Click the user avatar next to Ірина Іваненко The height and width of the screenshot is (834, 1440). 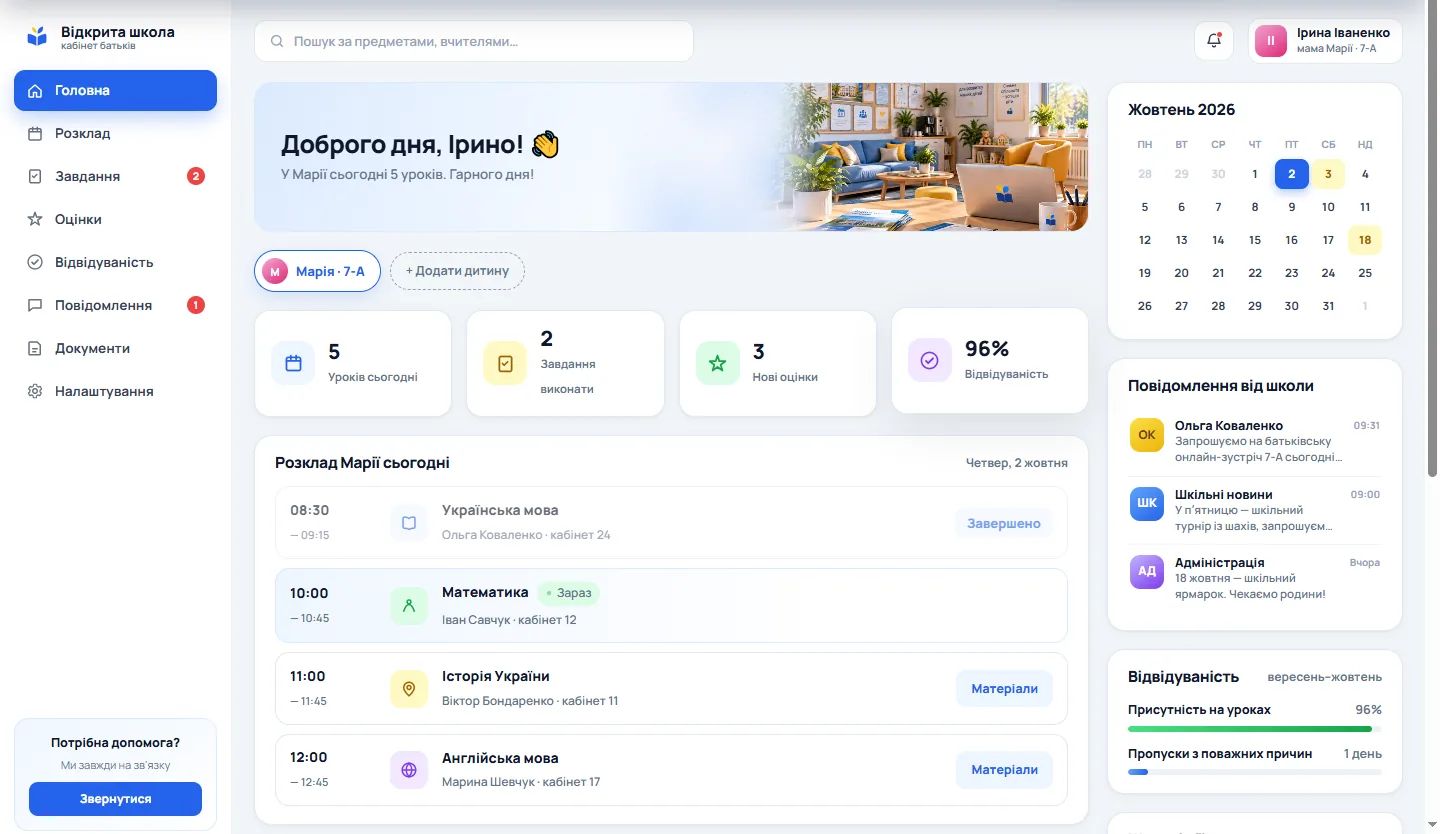1271,41
